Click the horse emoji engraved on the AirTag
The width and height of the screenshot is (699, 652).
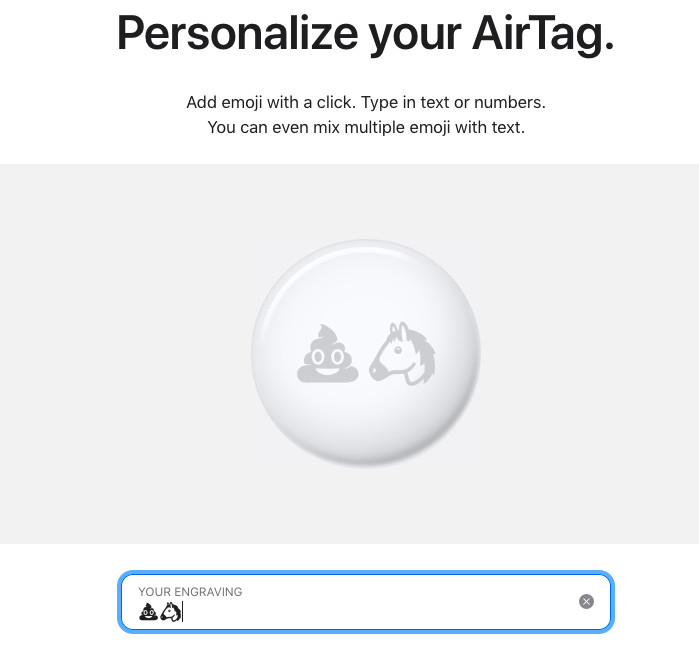403,353
